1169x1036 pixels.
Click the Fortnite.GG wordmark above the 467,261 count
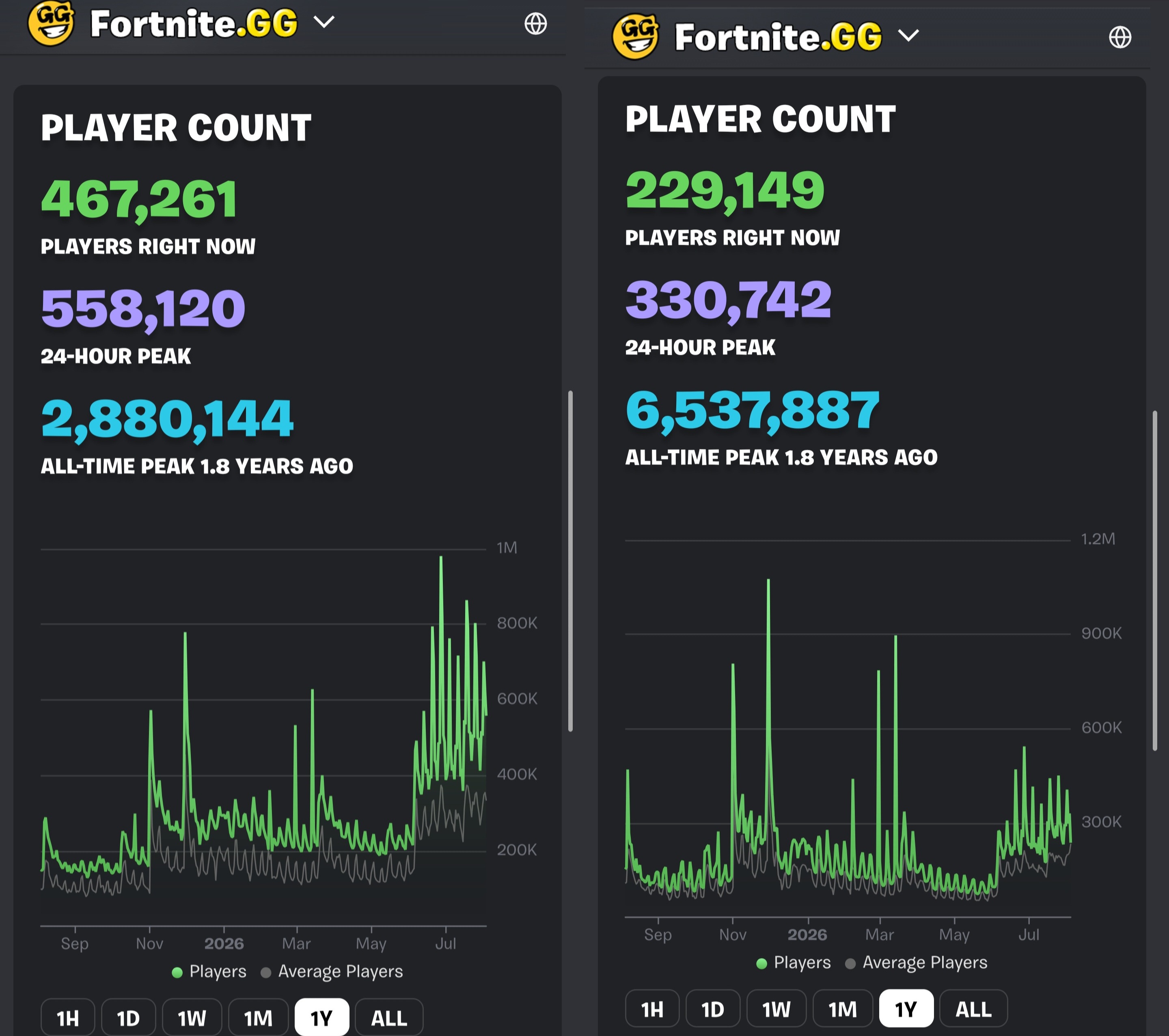194,24
